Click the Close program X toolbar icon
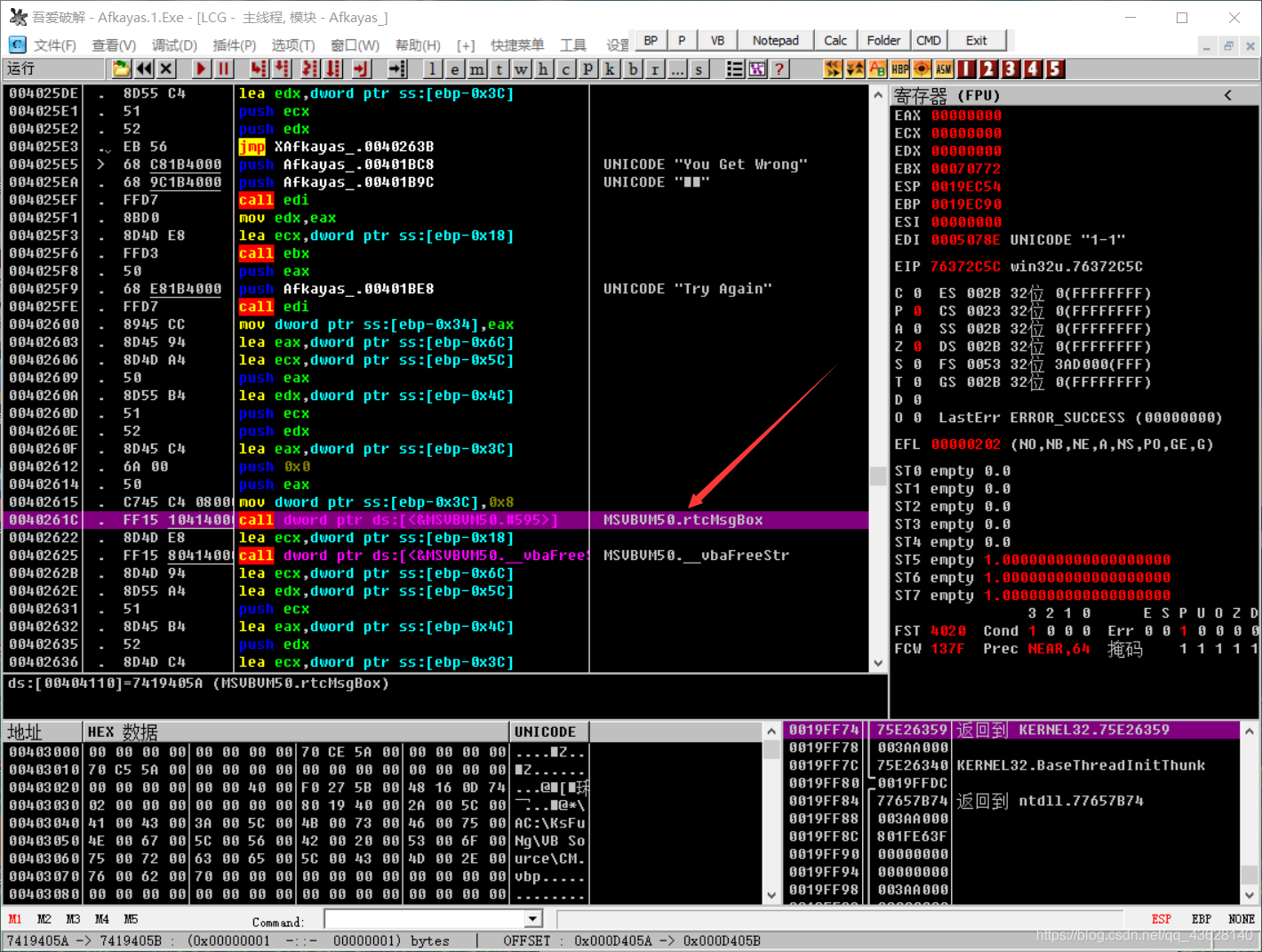The height and width of the screenshot is (952, 1262). 166,68
